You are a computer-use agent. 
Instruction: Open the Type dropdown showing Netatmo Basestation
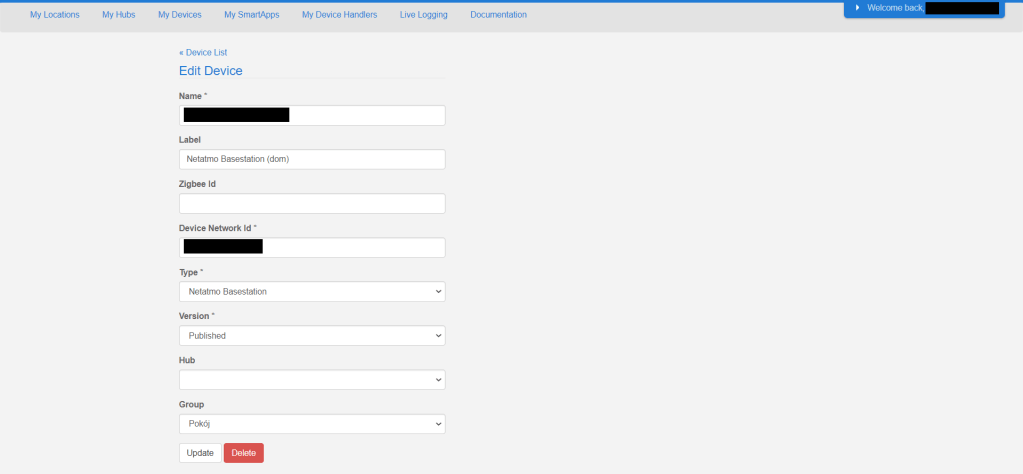pyautogui.click(x=312, y=292)
